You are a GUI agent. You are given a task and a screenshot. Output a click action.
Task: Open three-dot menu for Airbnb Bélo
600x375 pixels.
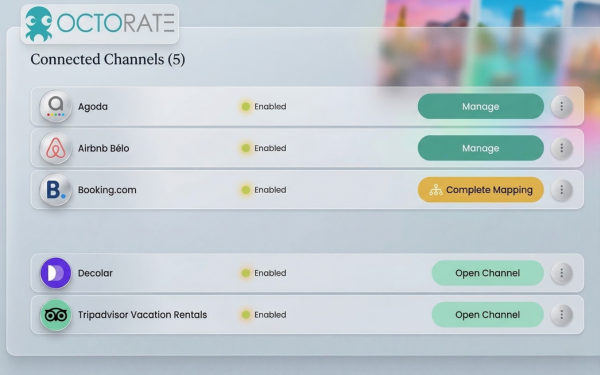(x=561, y=148)
